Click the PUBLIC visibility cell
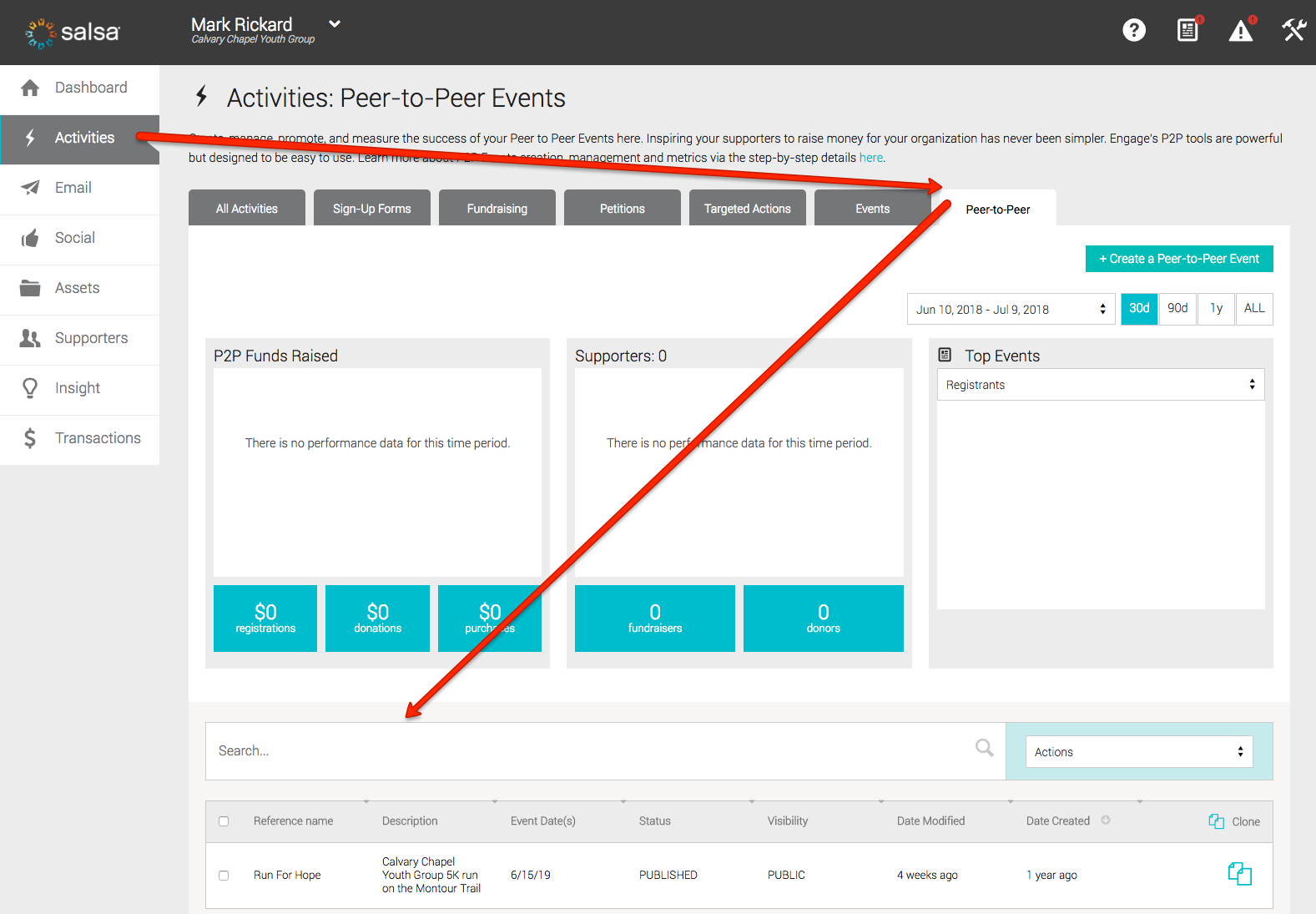Screen dimensions: 1316x914 (x=786, y=876)
